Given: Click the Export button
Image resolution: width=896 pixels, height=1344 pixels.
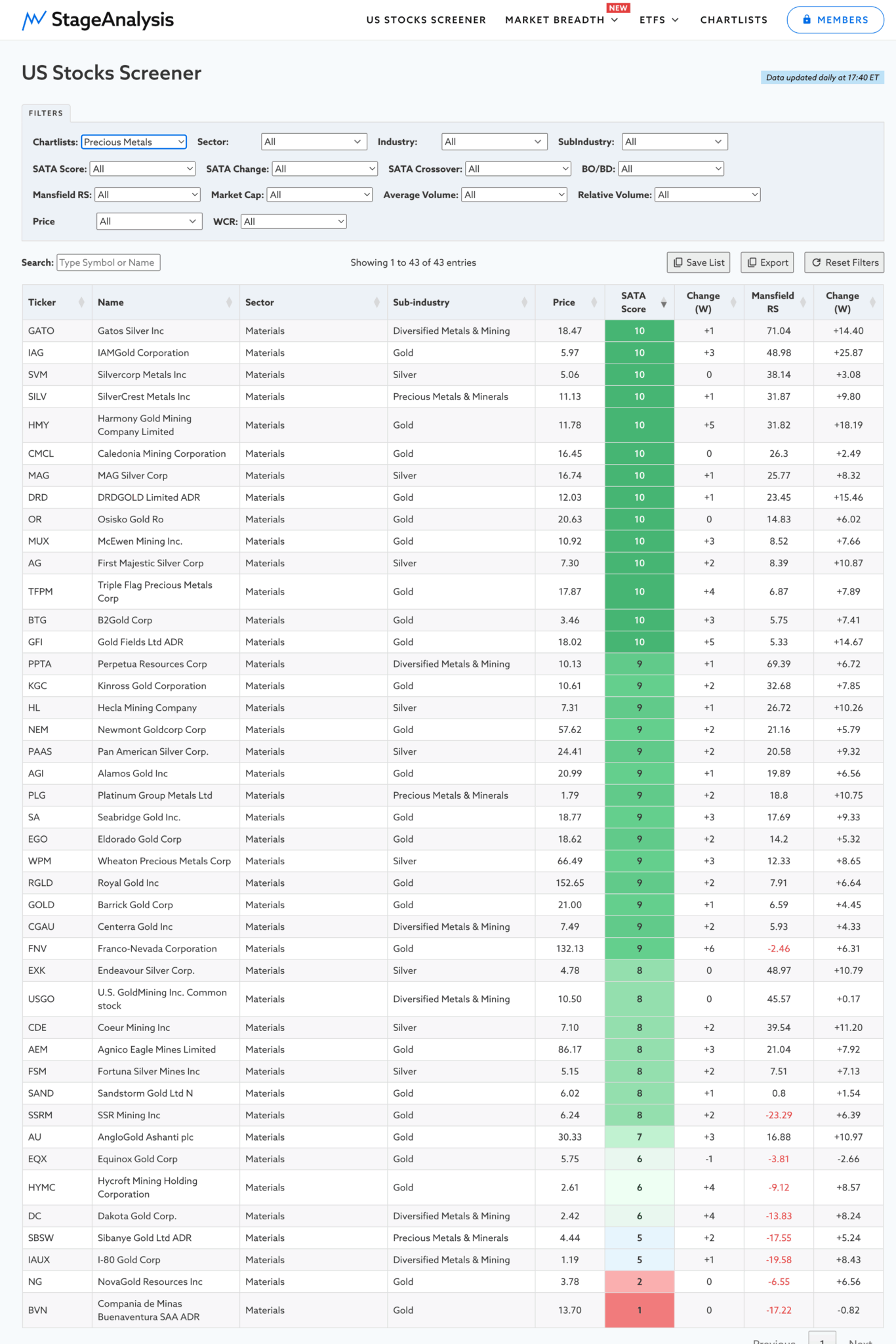Looking at the screenshot, I should point(767,262).
